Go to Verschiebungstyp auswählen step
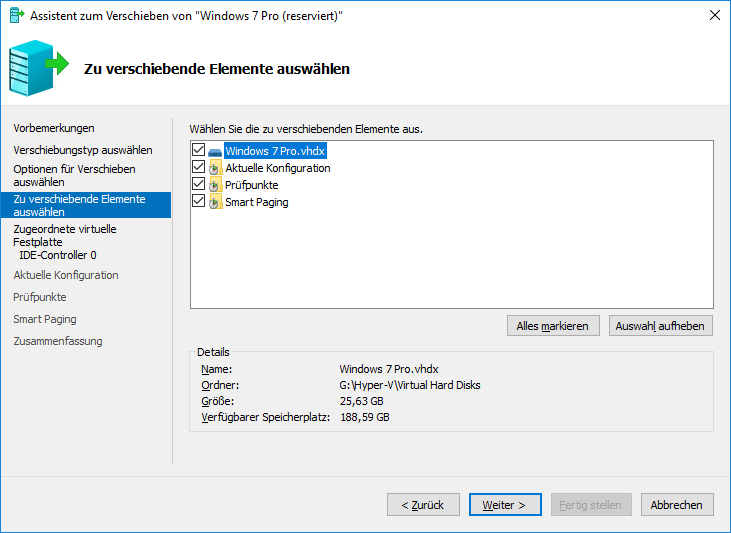This screenshot has height=533, width=731. [x=82, y=150]
